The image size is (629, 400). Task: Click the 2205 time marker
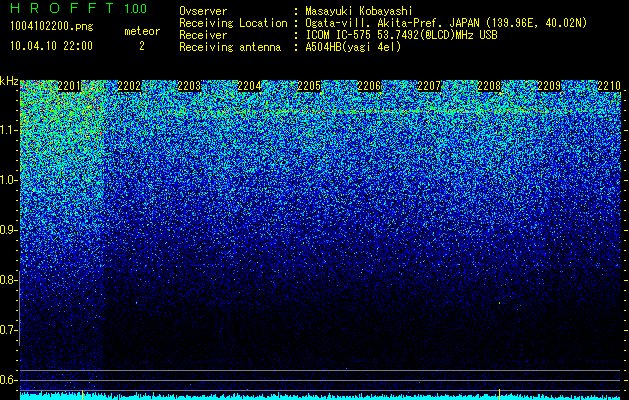[x=309, y=86]
